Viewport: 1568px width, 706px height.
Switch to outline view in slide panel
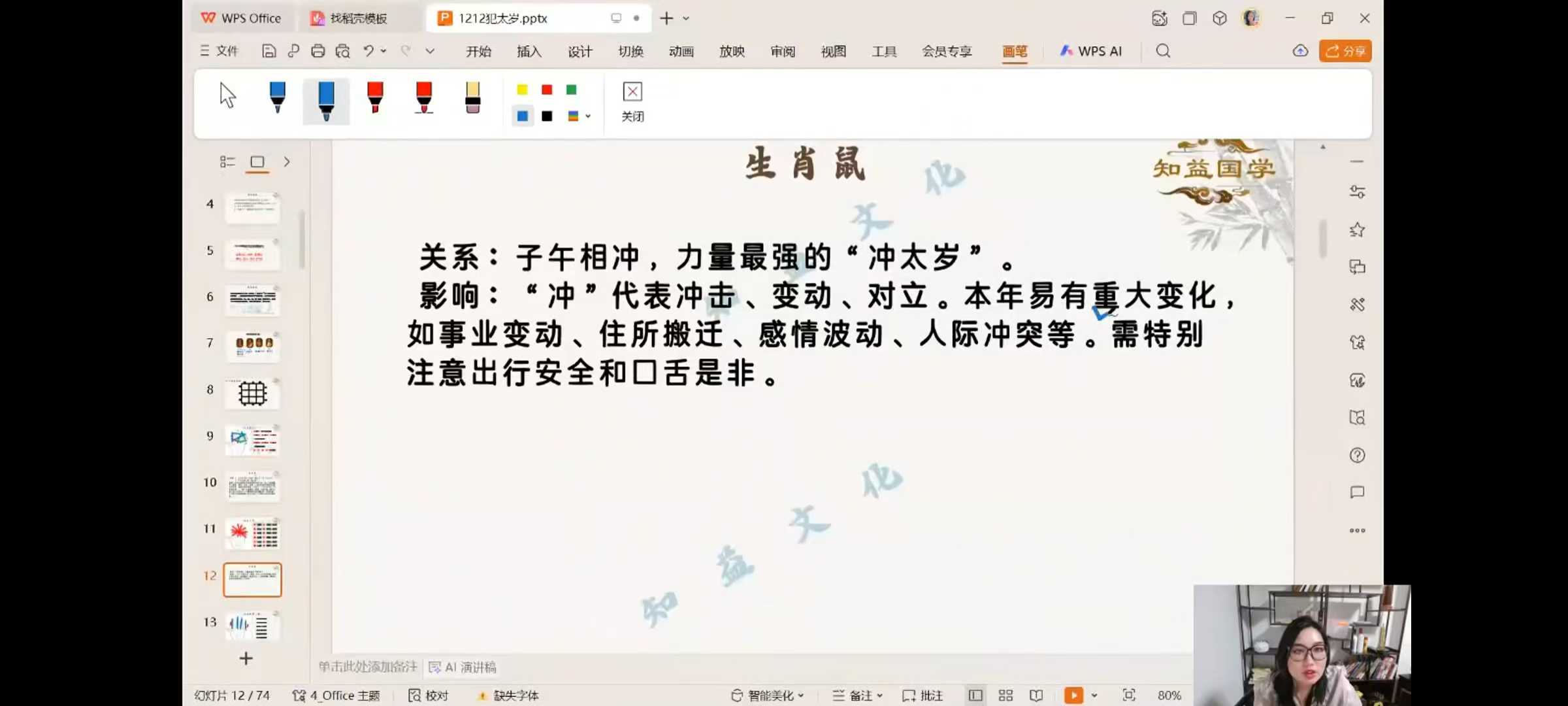227,161
